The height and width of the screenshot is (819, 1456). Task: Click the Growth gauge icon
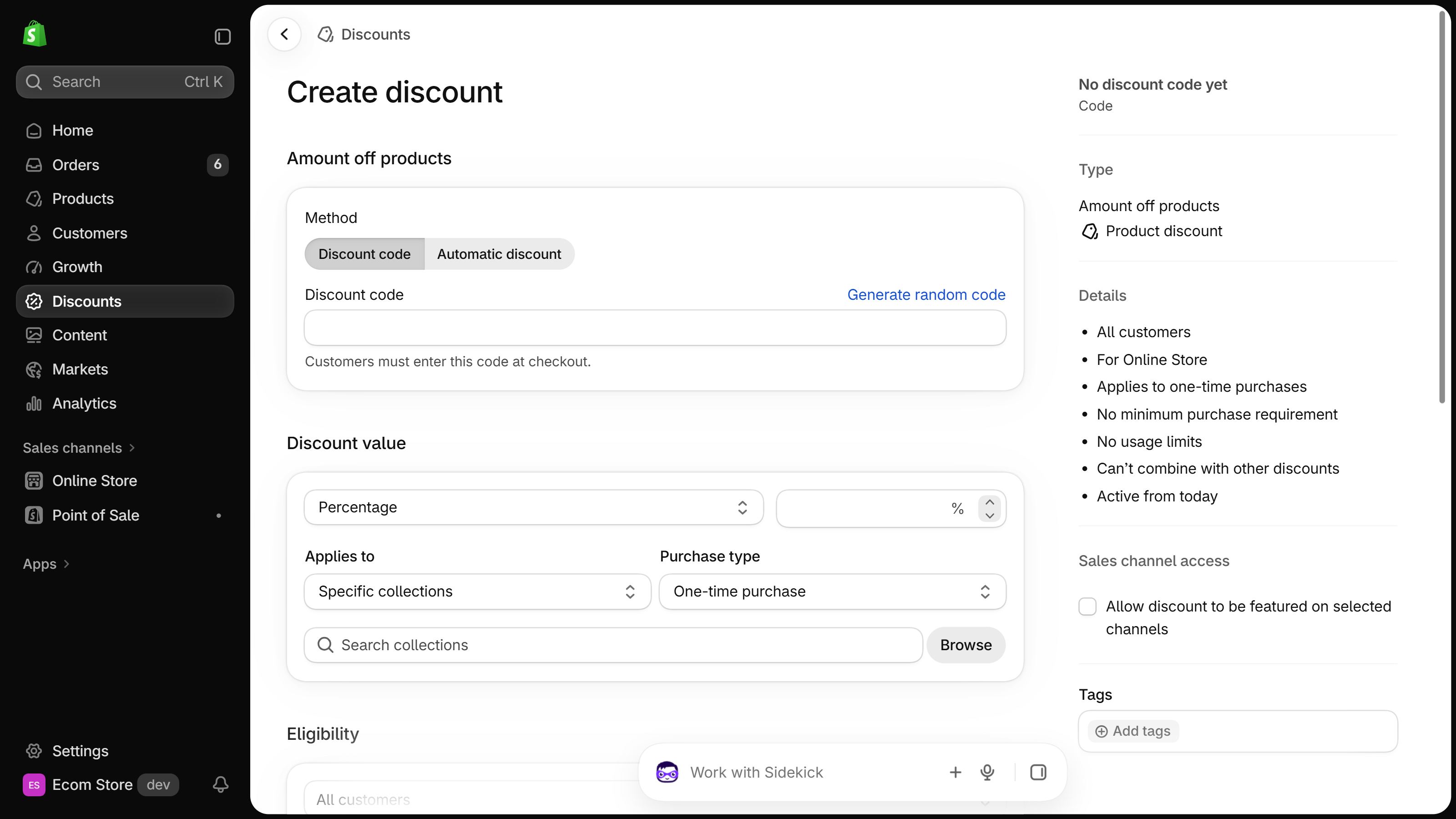(34, 267)
